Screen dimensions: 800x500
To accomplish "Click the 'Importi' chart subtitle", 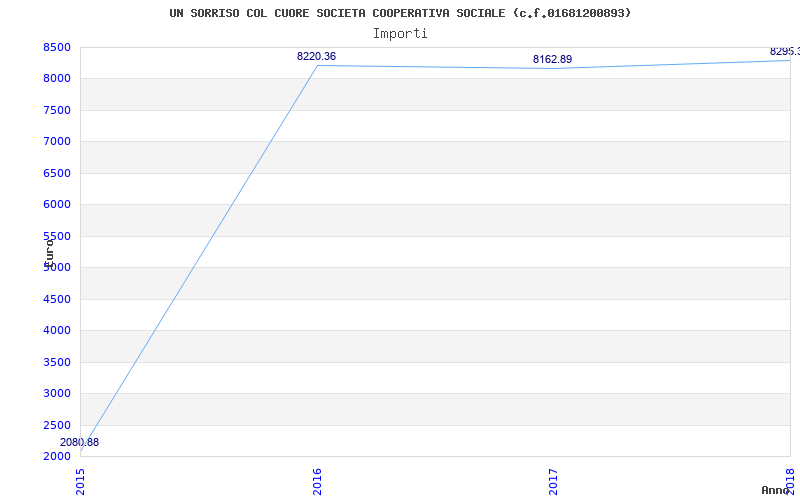I will 400,33.
